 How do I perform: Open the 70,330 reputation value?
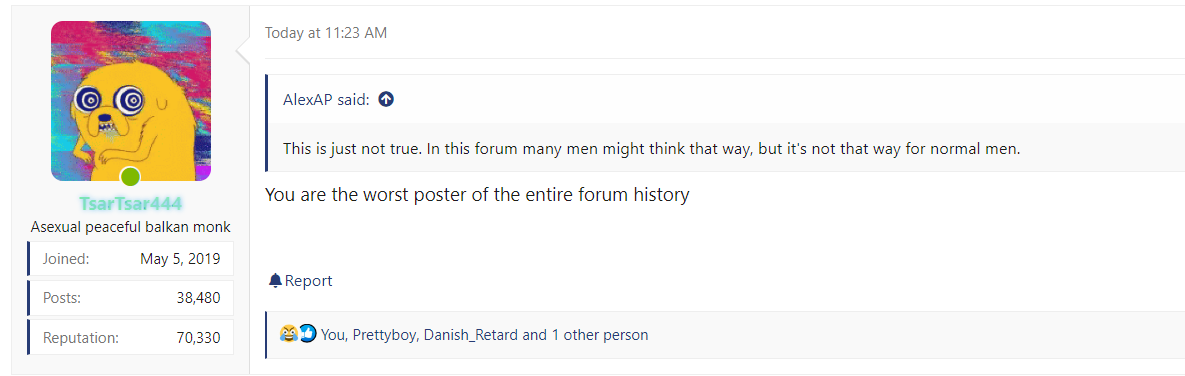click(198, 337)
